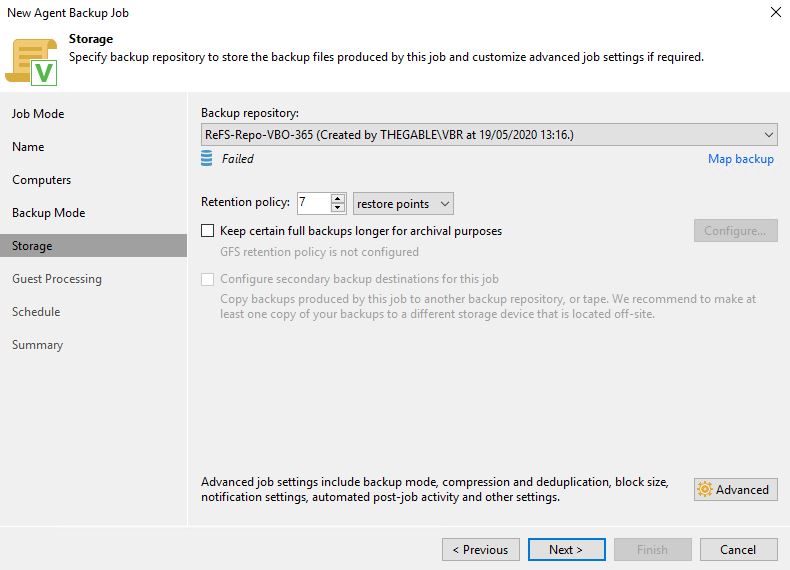This screenshot has height=570, width=790.
Task: Select the Storage step
Action: tap(93, 245)
